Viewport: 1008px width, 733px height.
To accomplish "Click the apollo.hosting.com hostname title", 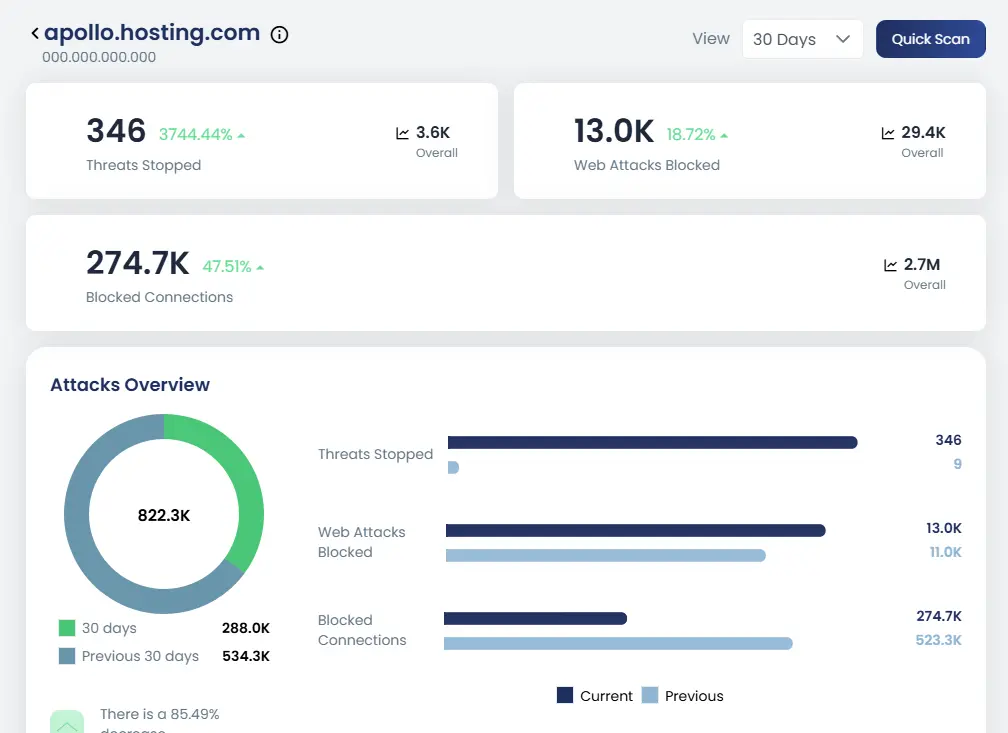I will coord(152,32).
